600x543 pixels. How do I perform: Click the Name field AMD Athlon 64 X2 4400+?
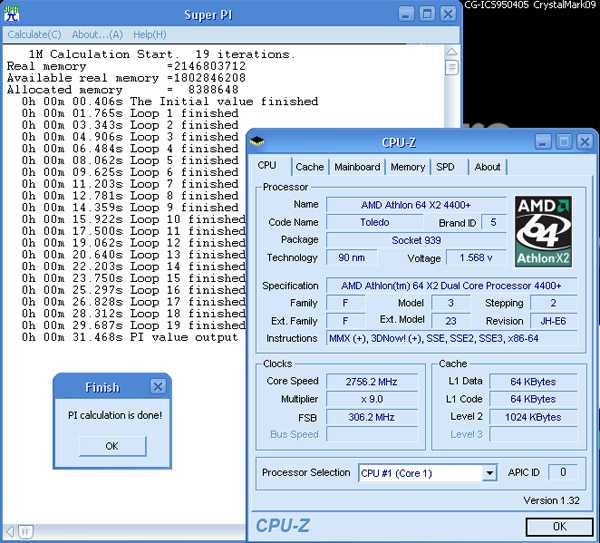point(416,205)
